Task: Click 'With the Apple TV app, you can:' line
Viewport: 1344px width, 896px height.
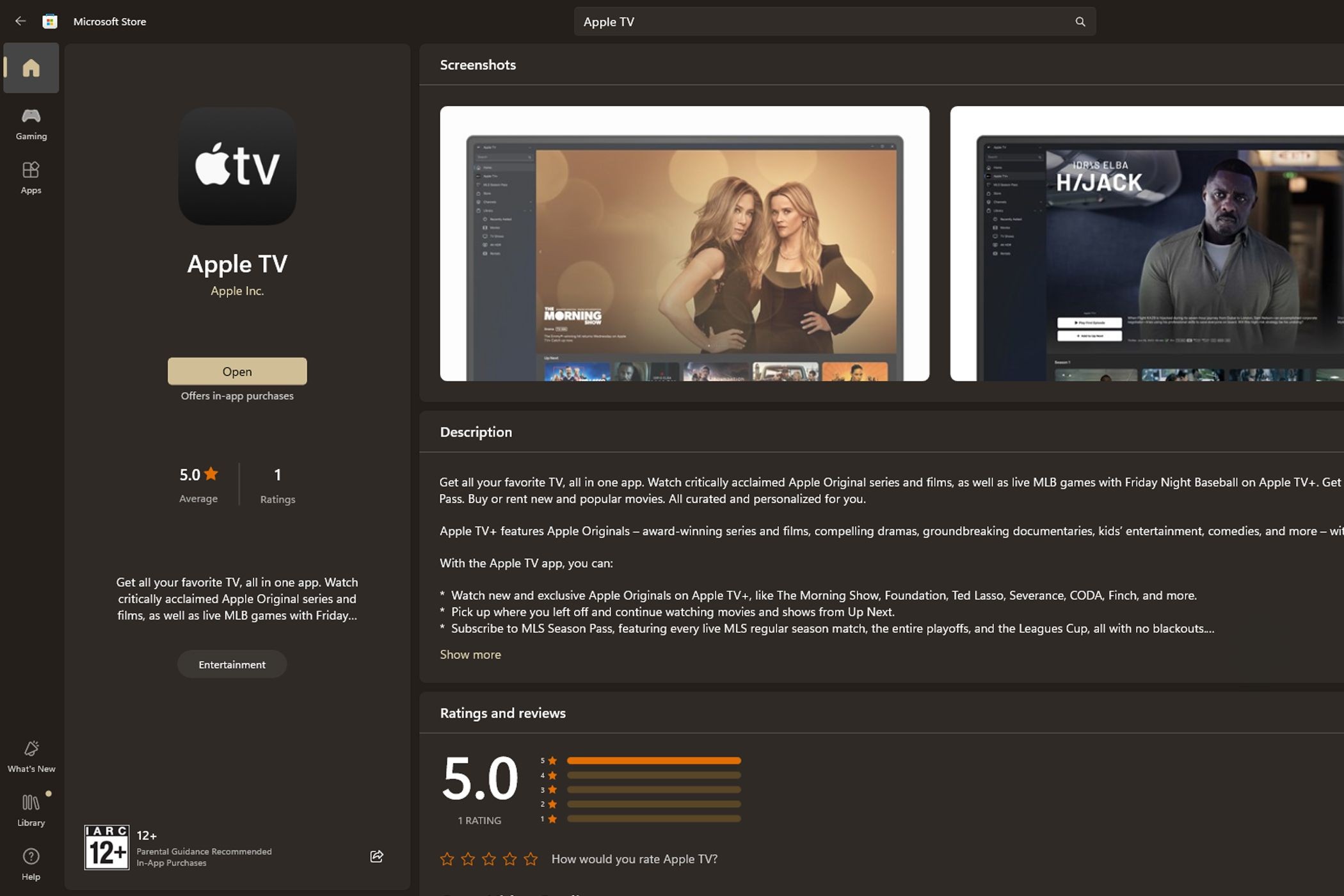Action: point(526,563)
